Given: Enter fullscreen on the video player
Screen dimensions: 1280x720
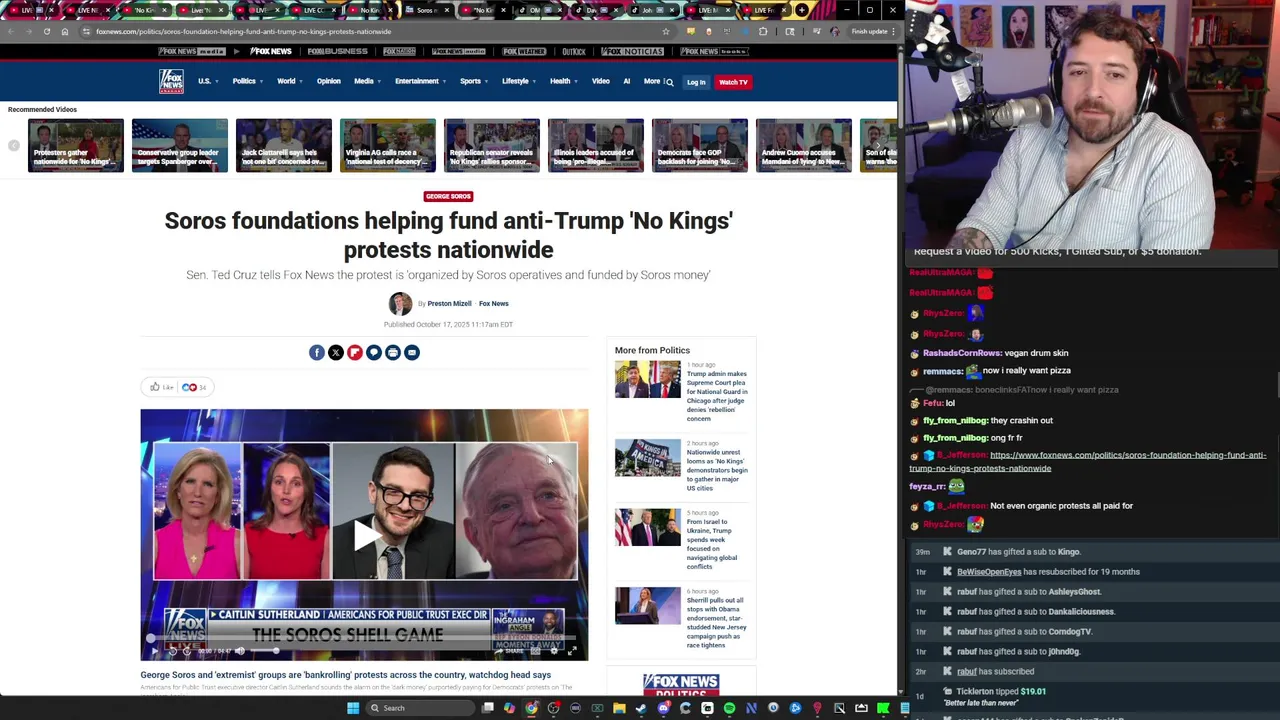Looking at the screenshot, I should point(572,651).
